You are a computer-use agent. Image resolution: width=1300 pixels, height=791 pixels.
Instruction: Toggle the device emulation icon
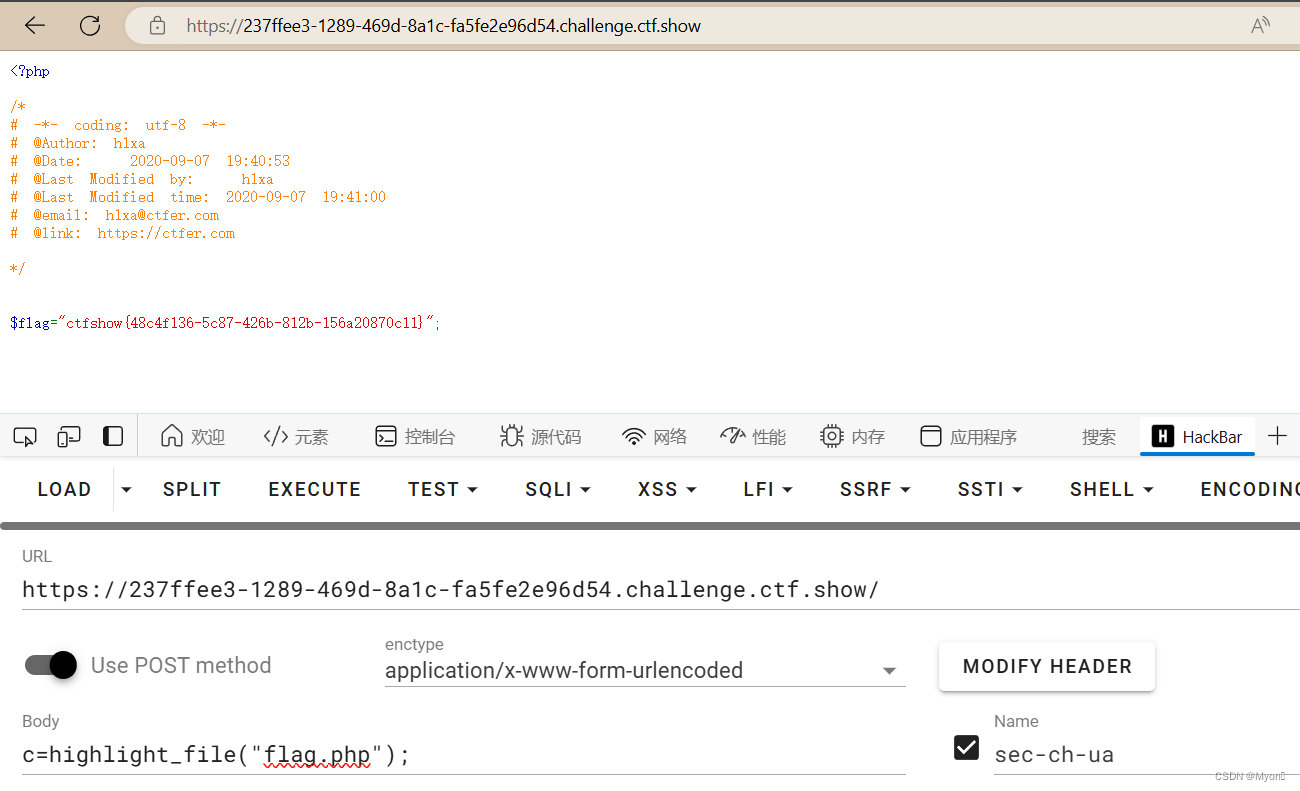68,436
